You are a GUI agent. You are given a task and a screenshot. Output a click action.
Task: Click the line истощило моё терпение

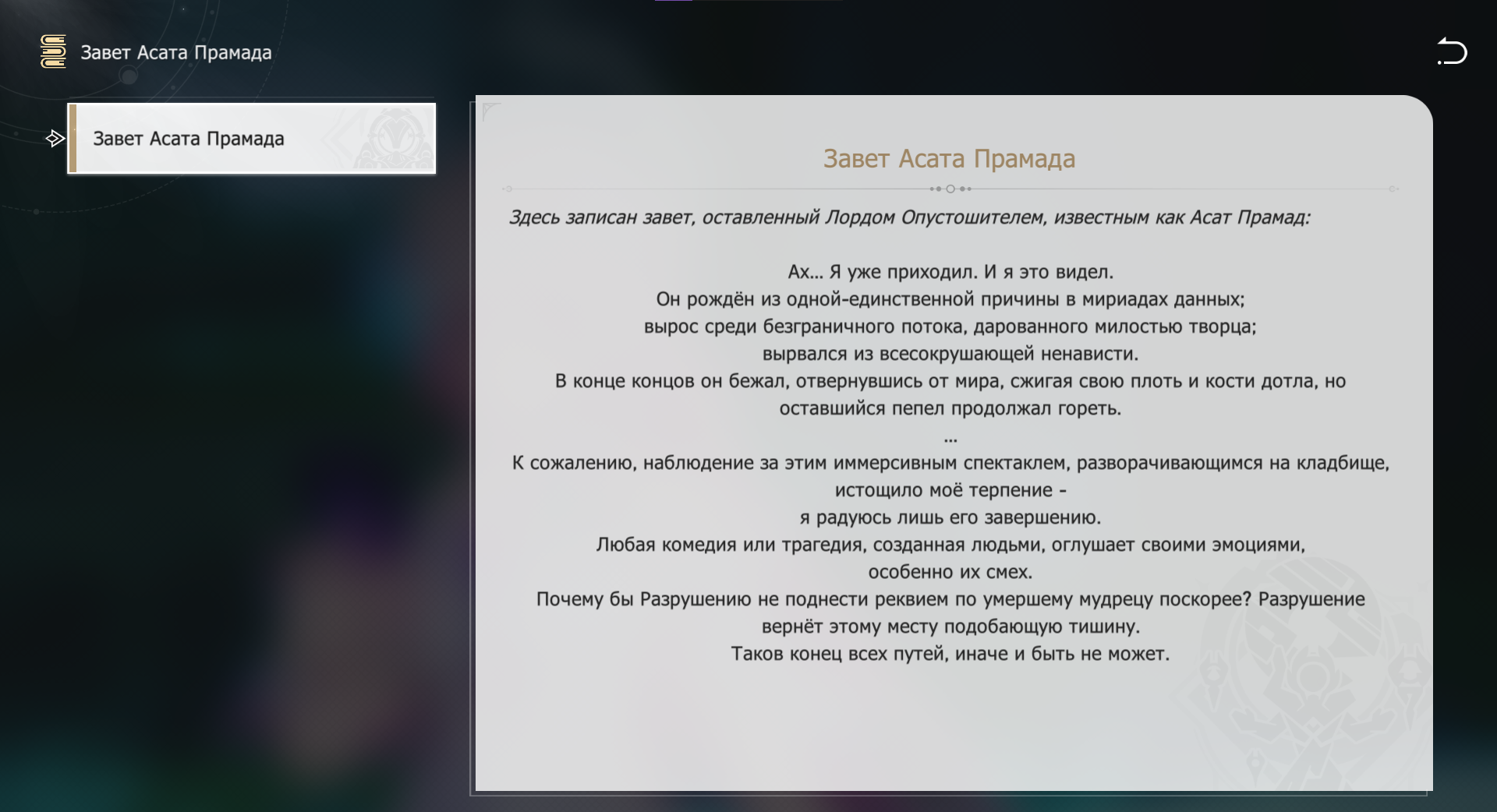950,490
